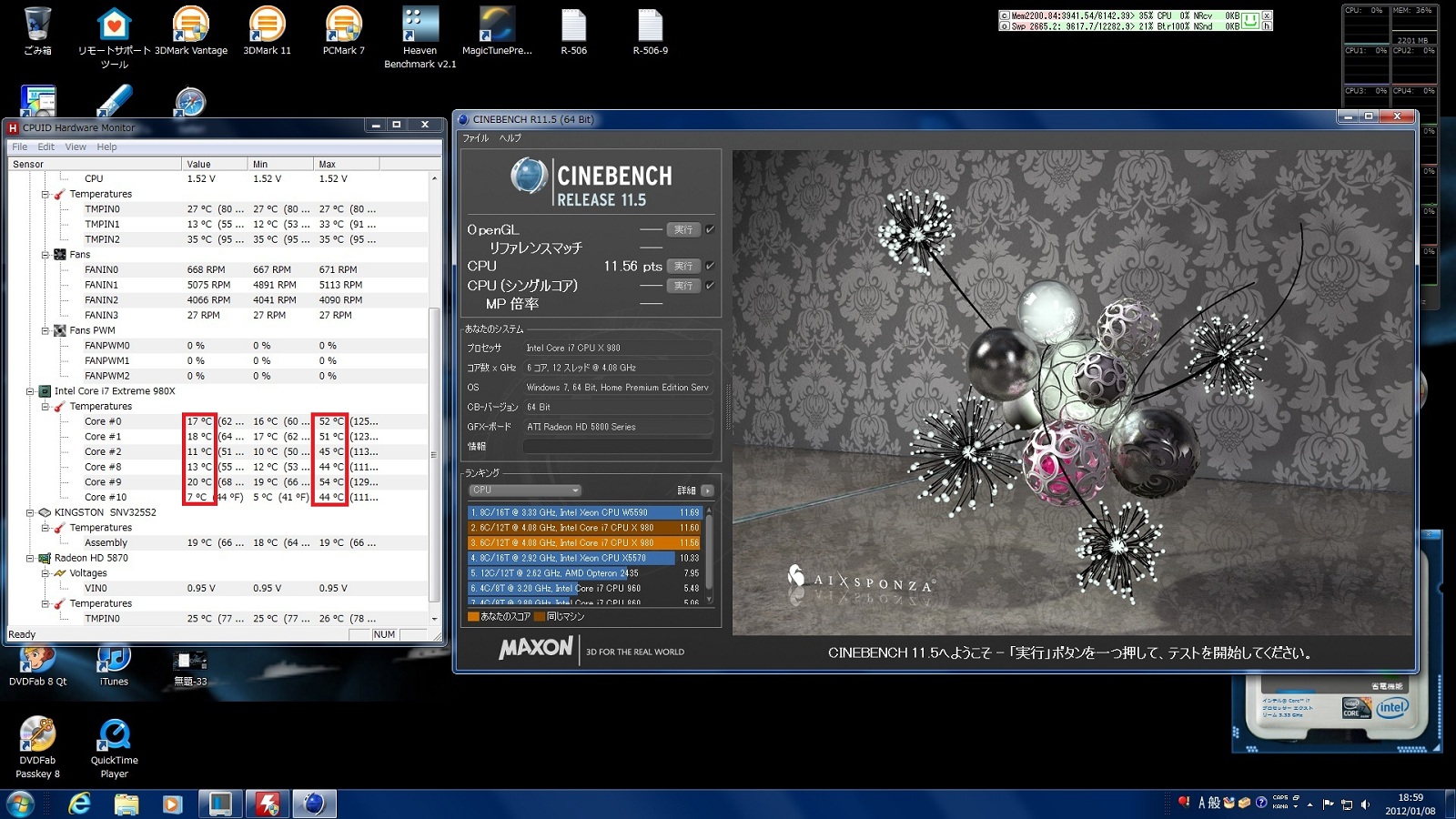Open Windows Explorer folder on taskbar
The image size is (1456, 819).
tap(126, 804)
